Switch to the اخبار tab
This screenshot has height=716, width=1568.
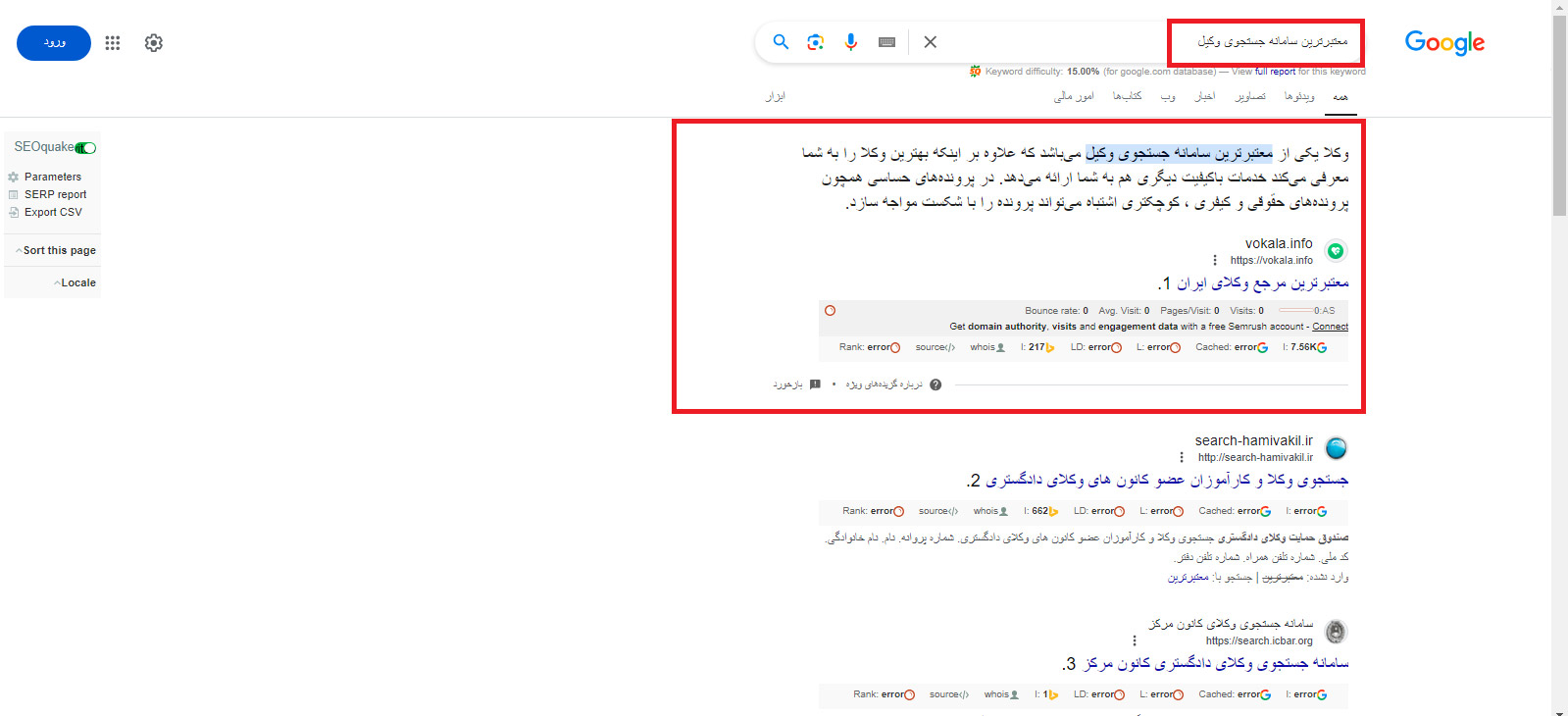pos(1205,96)
